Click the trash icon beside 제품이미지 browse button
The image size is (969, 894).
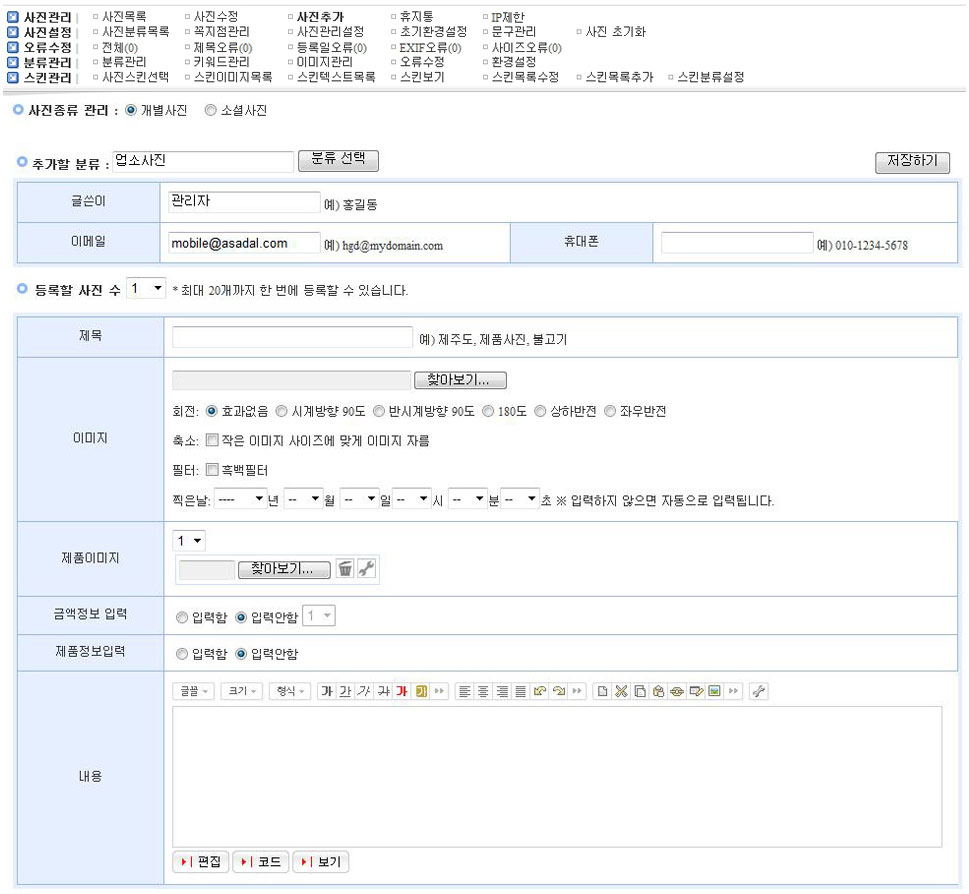click(x=345, y=569)
